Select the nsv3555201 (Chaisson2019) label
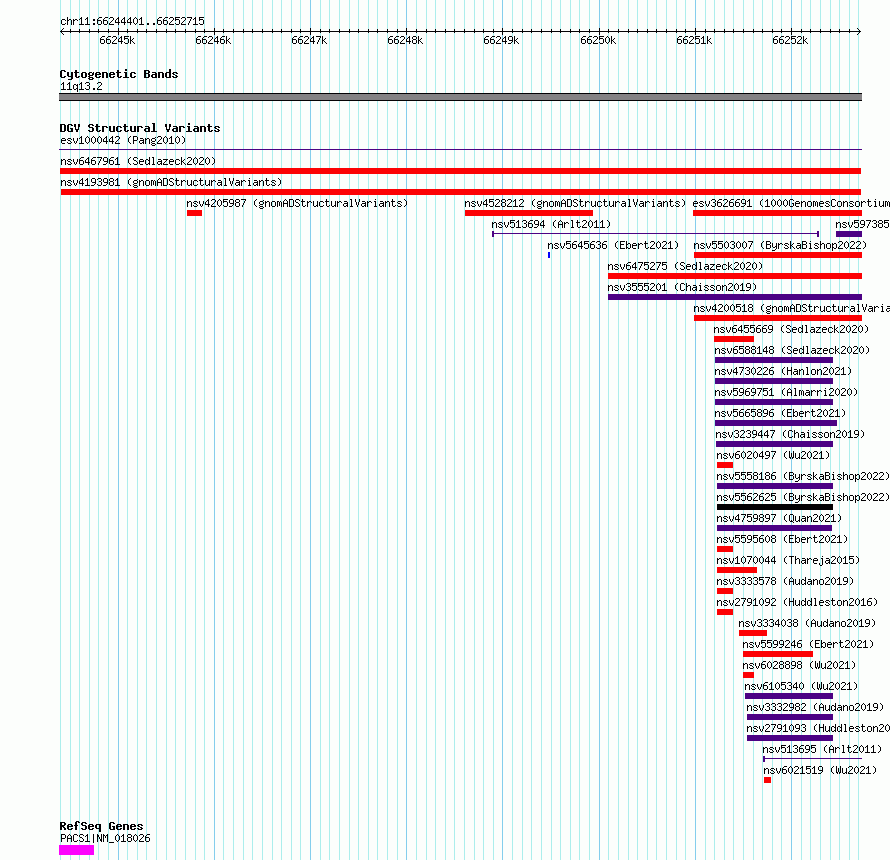This screenshot has height=860, width=890. point(682,287)
